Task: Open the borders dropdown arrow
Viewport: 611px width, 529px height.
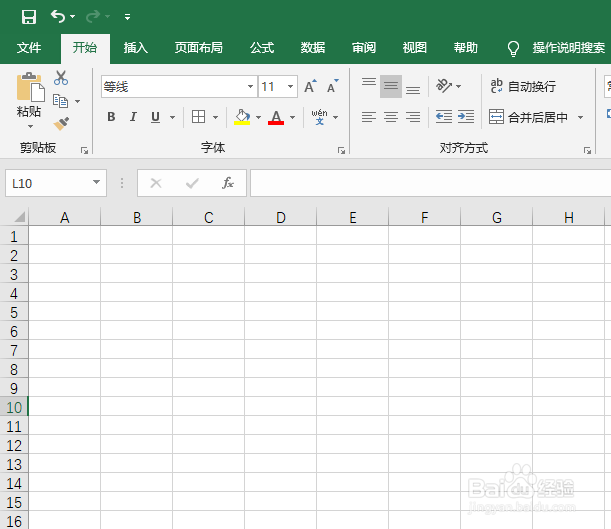Action: tap(215, 117)
